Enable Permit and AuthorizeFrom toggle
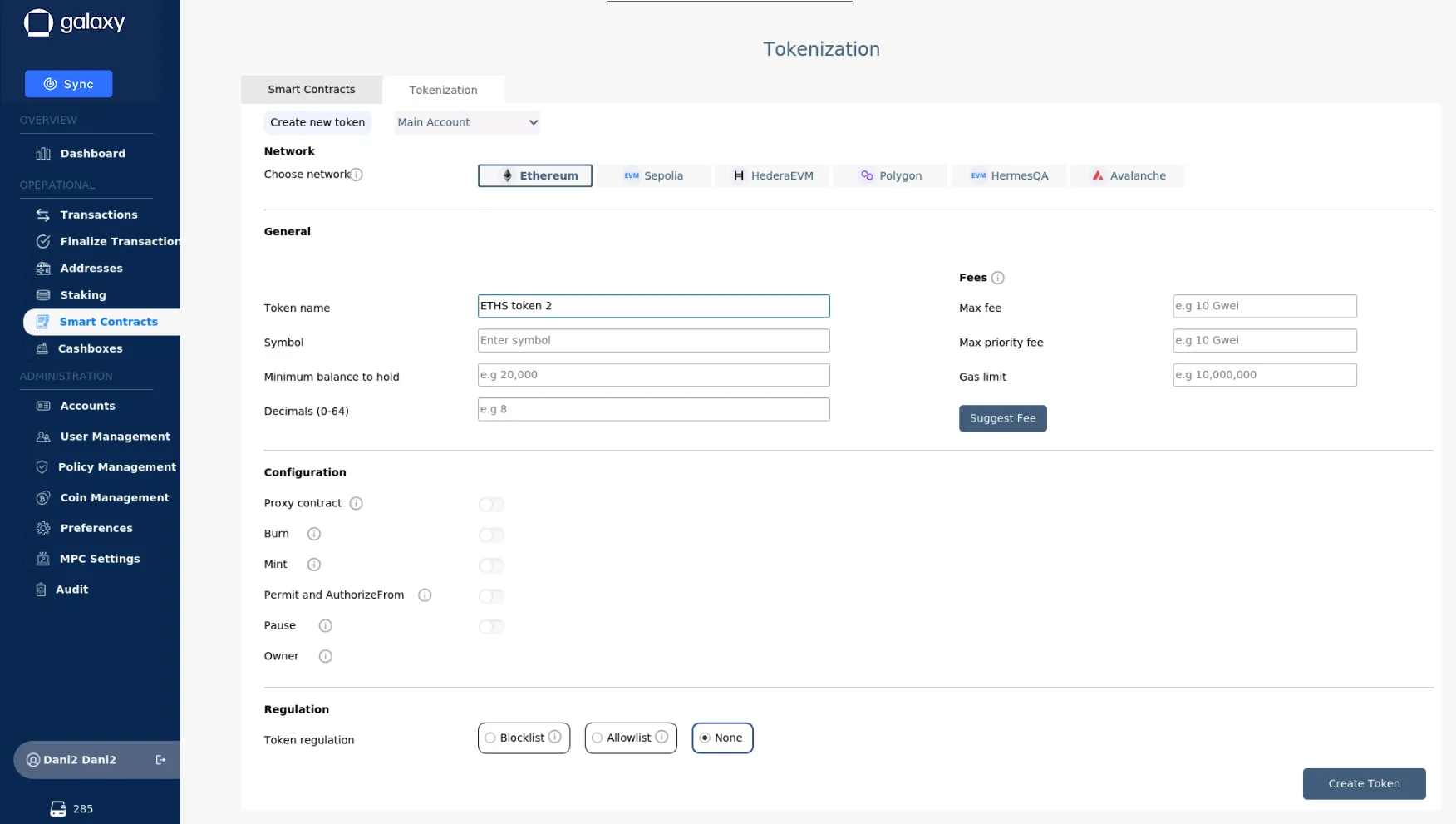The height and width of the screenshot is (824, 1456). click(x=491, y=596)
